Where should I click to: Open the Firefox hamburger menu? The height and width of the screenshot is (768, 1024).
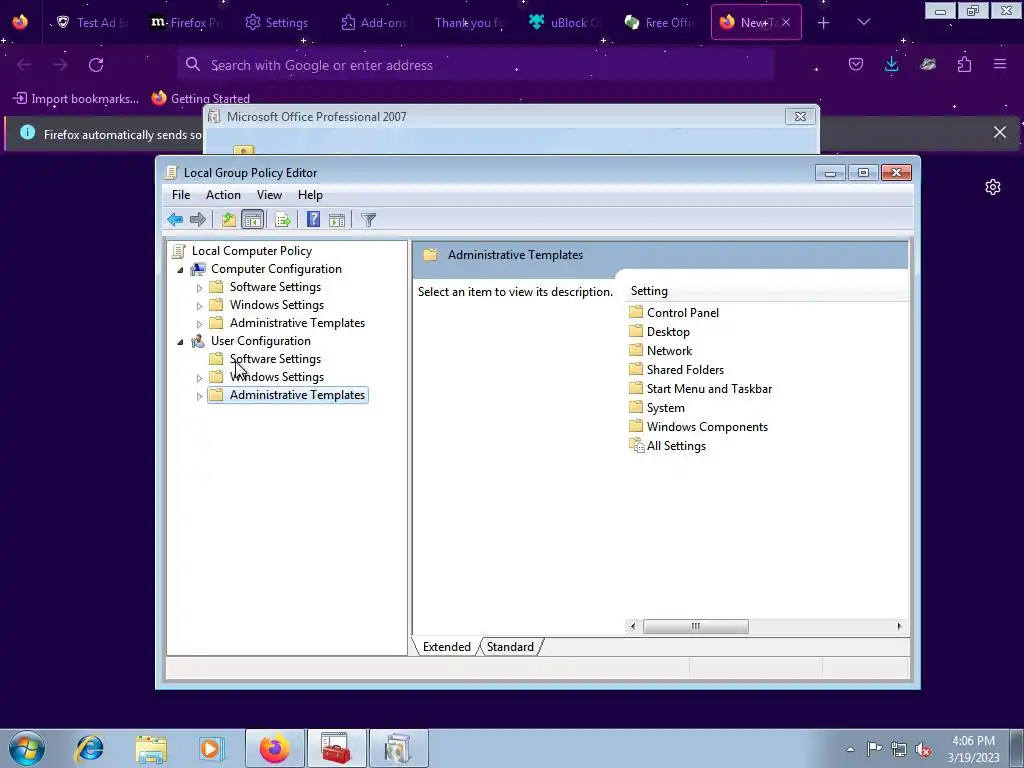point(1000,64)
